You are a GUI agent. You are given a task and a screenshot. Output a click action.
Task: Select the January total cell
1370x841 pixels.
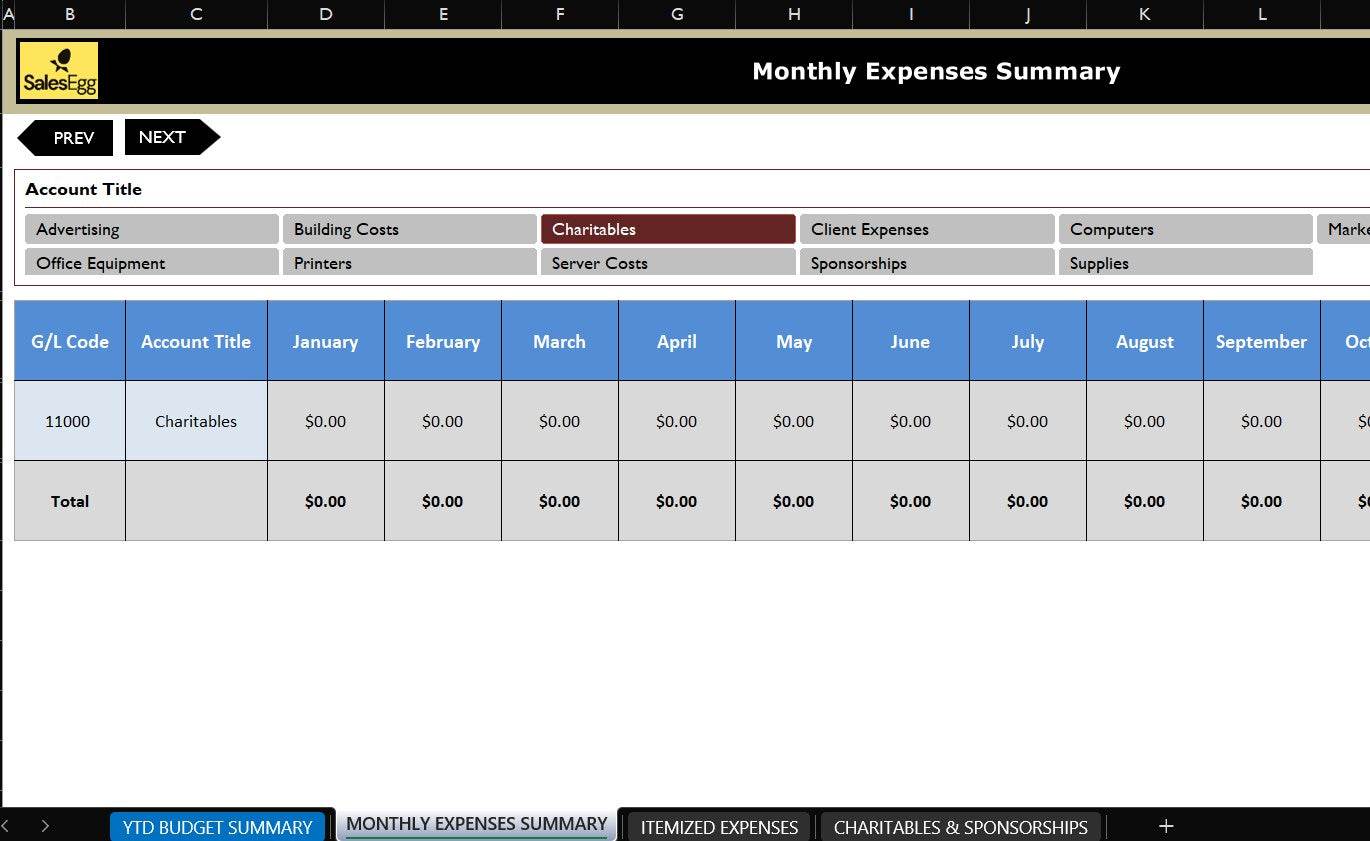[x=325, y=501]
